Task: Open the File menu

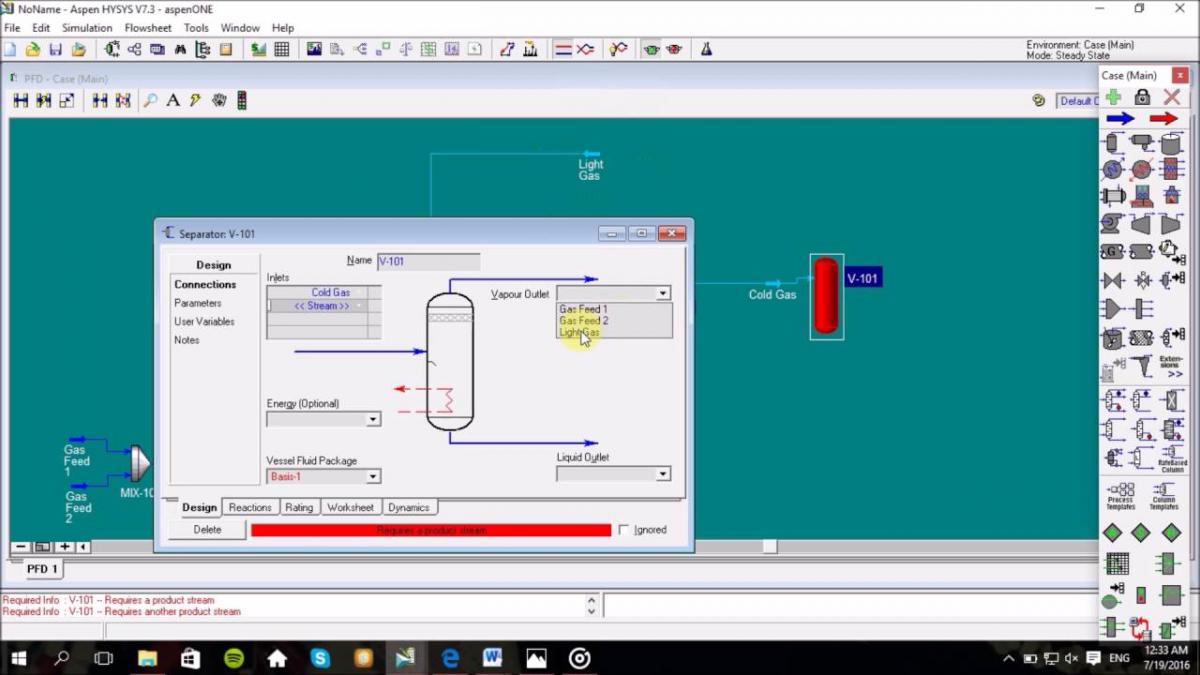Action: (x=12, y=28)
